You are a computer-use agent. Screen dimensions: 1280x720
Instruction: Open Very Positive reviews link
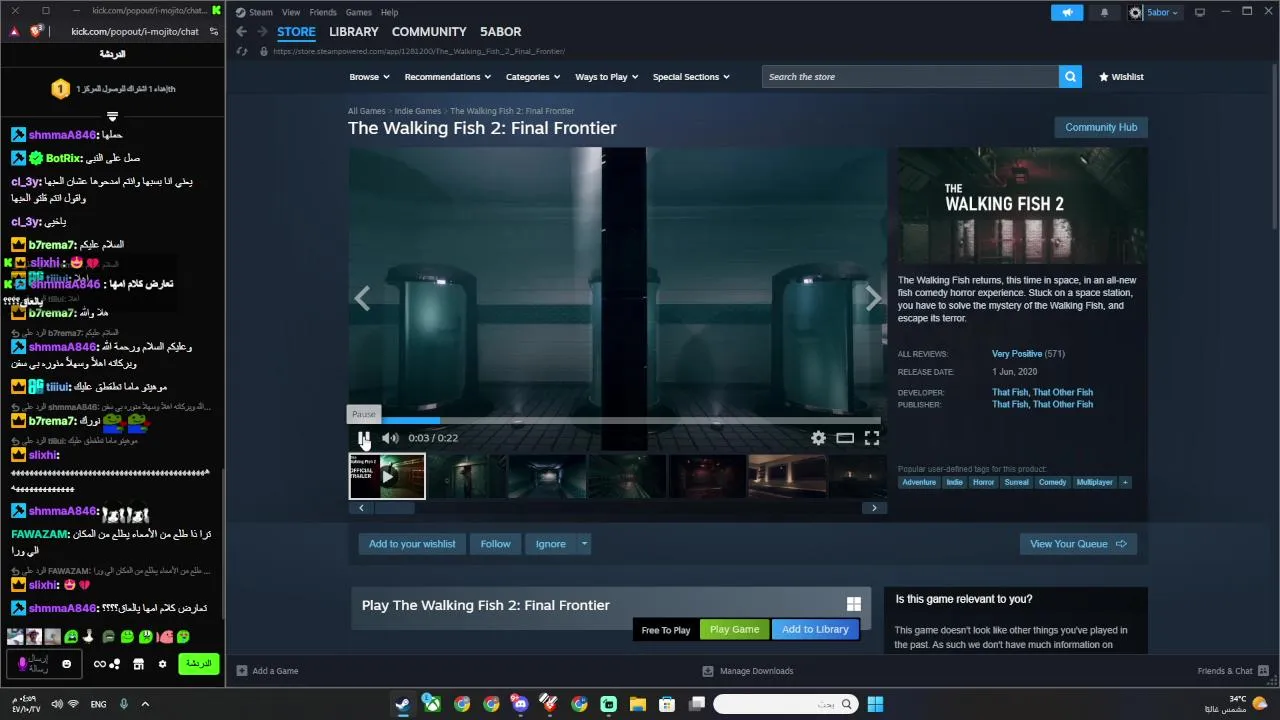(x=1017, y=354)
